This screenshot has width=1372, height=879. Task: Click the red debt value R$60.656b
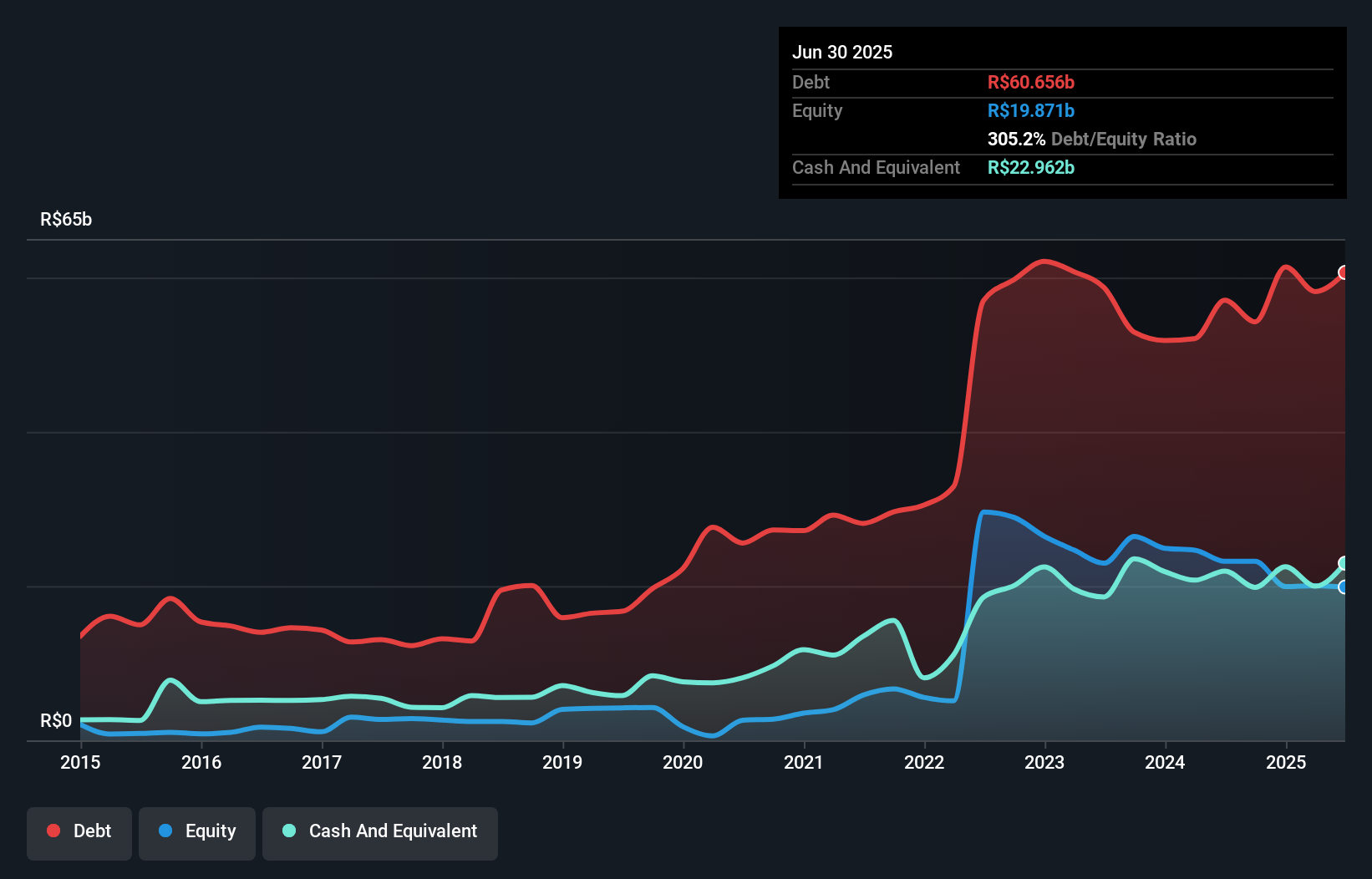click(x=1032, y=82)
